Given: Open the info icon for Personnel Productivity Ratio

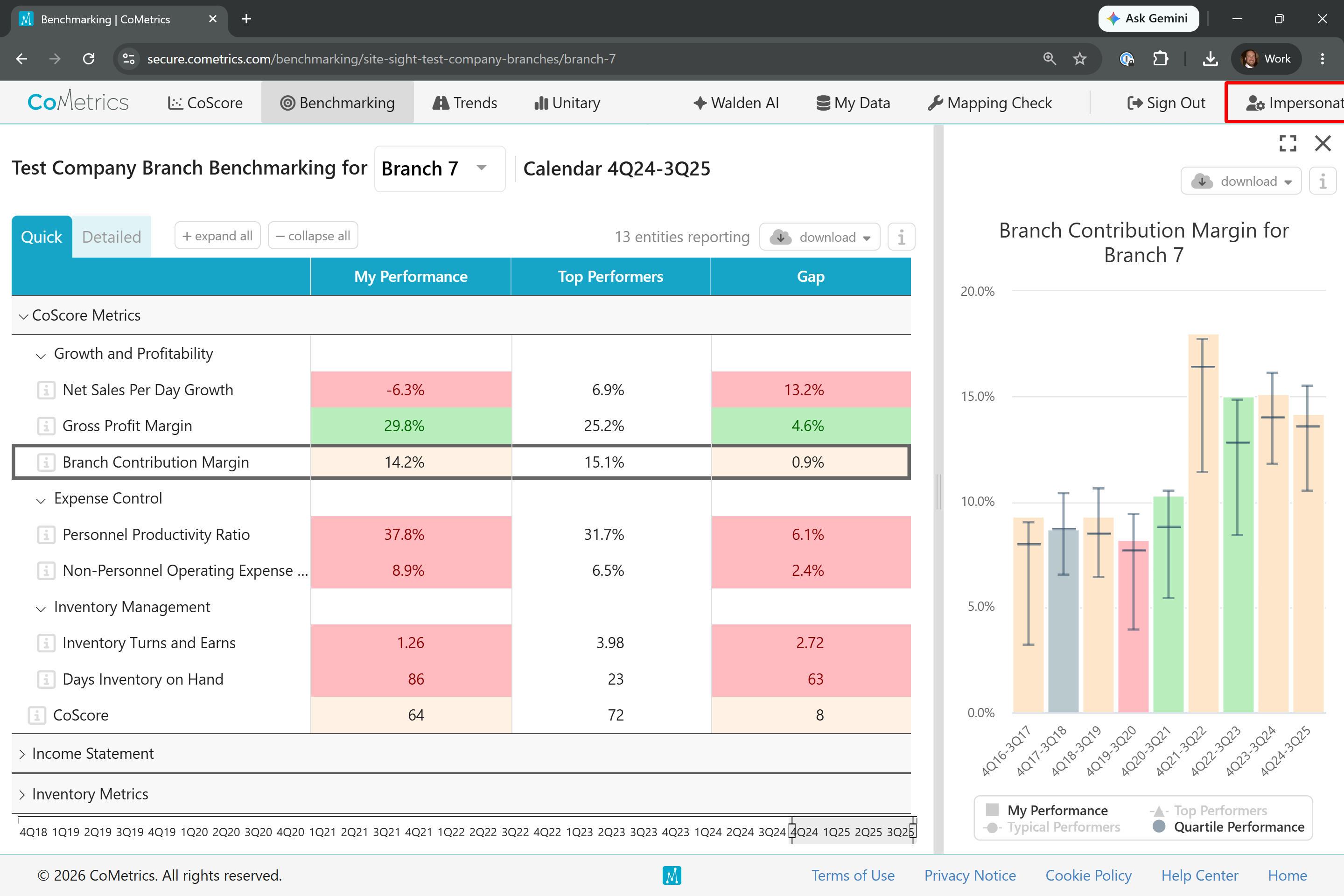Looking at the screenshot, I should 46,535.
